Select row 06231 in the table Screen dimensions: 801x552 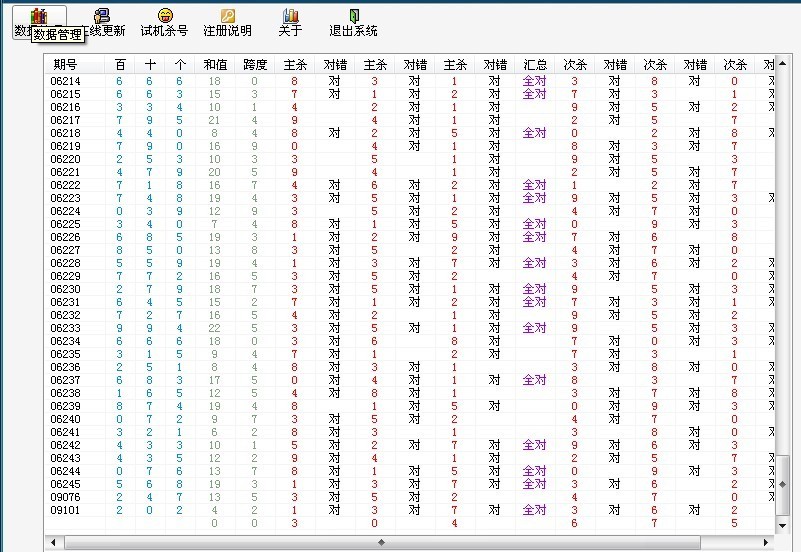(x=410, y=302)
